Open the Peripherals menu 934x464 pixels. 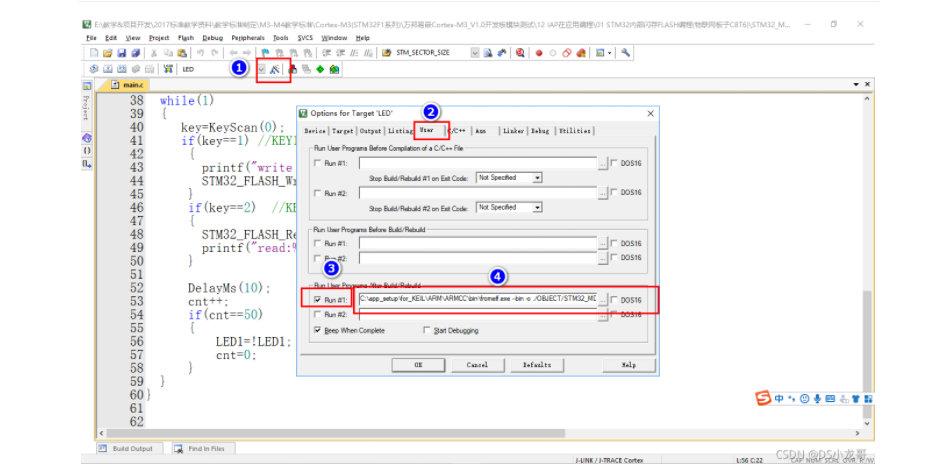click(x=248, y=38)
